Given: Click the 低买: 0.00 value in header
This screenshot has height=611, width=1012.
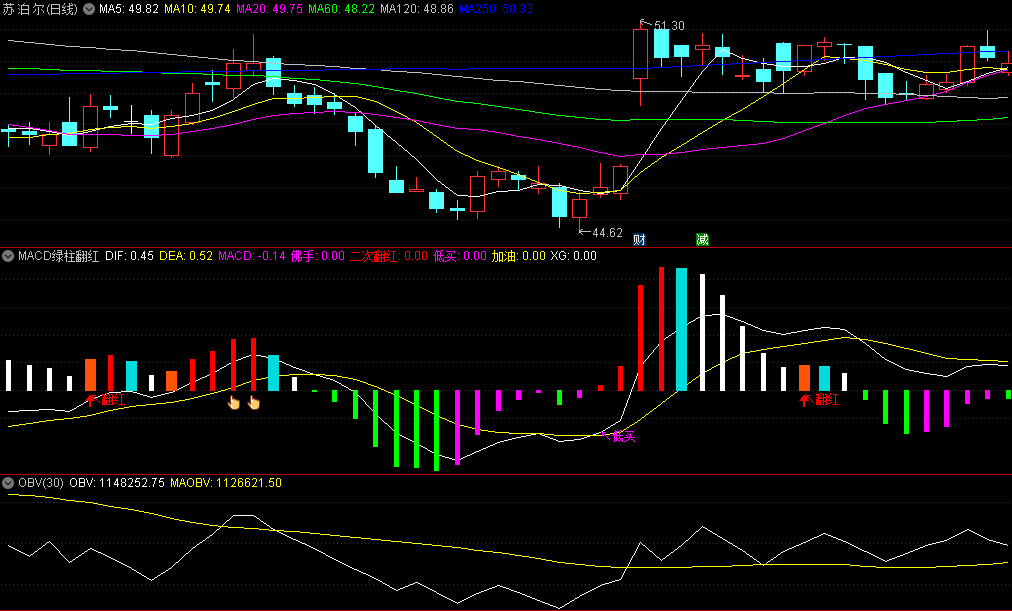Looking at the screenshot, I should [x=460, y=256].
